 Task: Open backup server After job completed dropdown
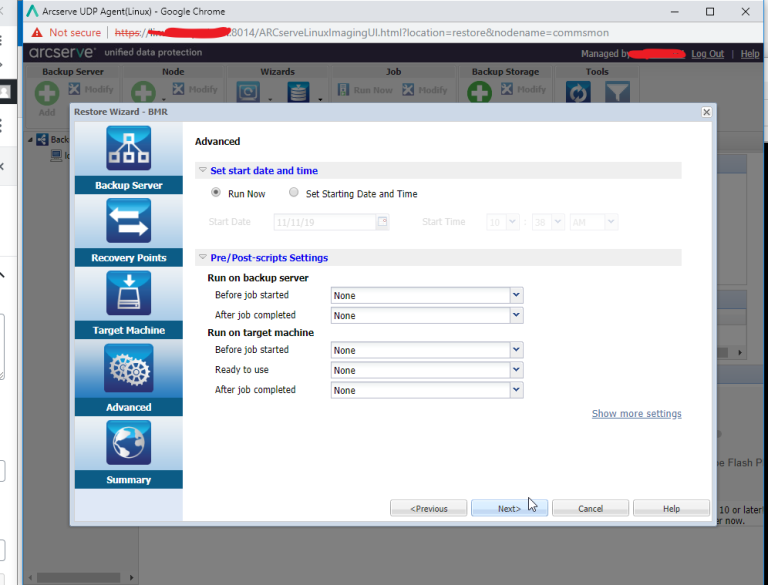point(516,315)
